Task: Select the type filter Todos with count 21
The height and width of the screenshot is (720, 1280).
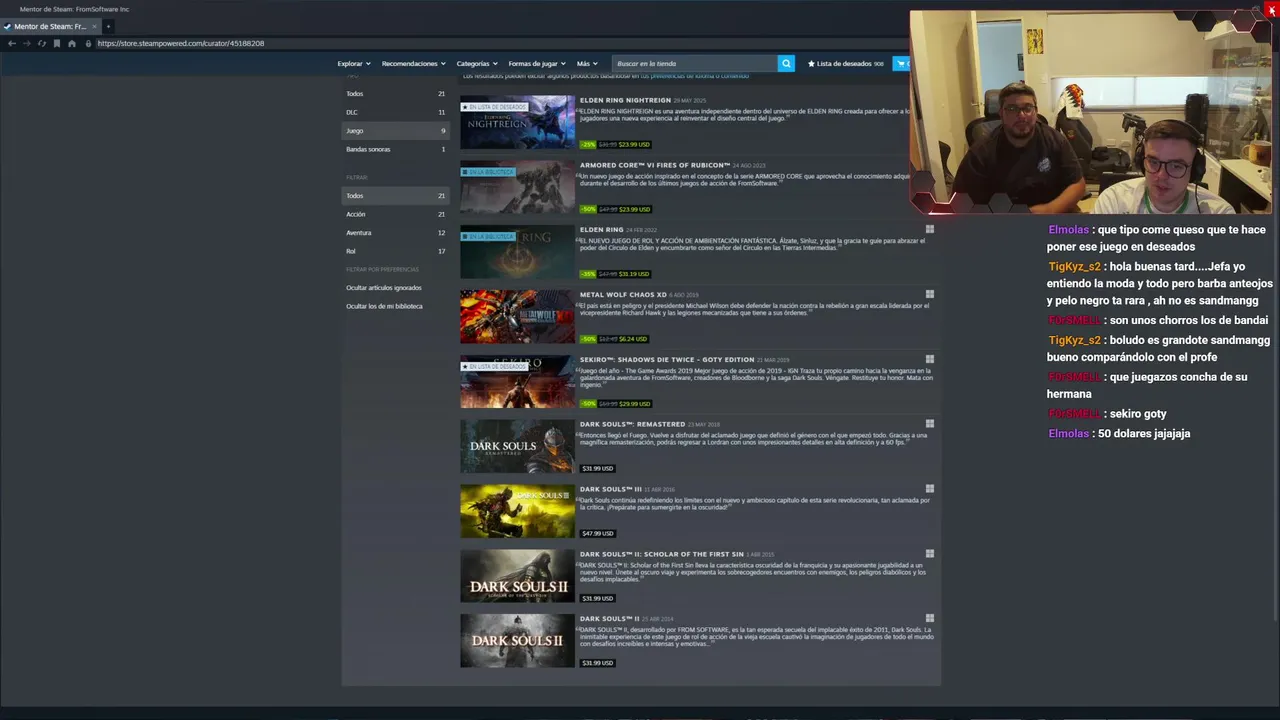Action: pyautogui.click(x=395, y=94)
